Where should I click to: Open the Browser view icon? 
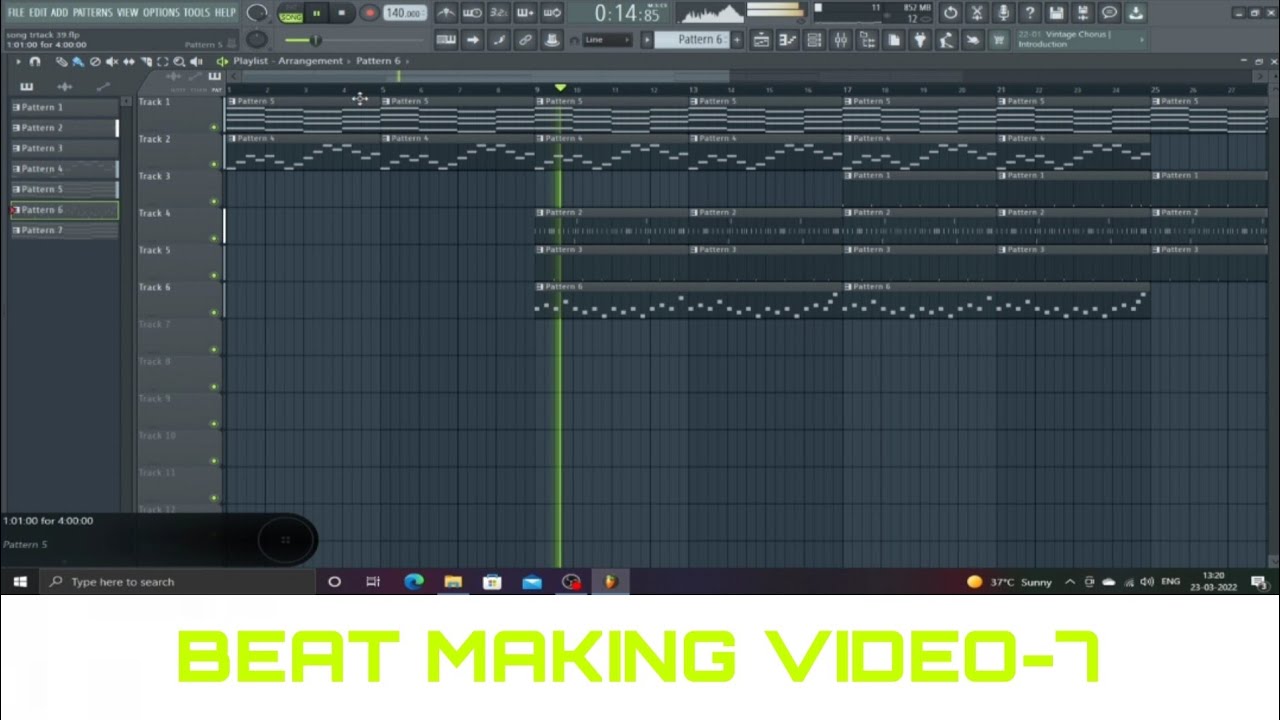(x=867, y=40)
